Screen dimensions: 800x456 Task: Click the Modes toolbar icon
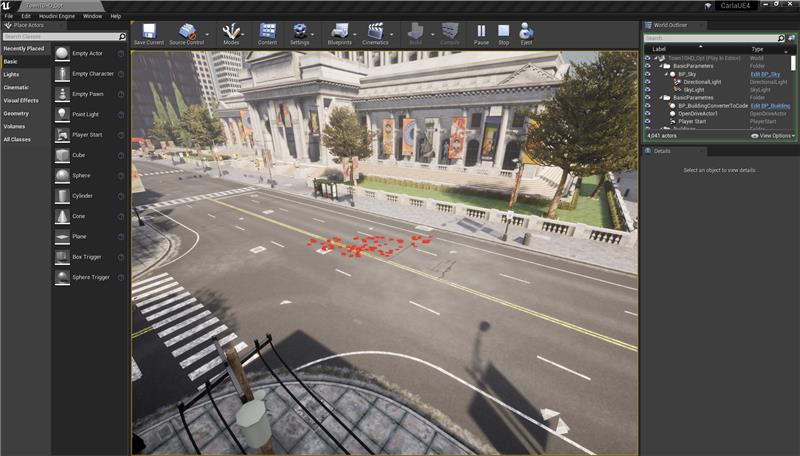[x=229, y=31]
